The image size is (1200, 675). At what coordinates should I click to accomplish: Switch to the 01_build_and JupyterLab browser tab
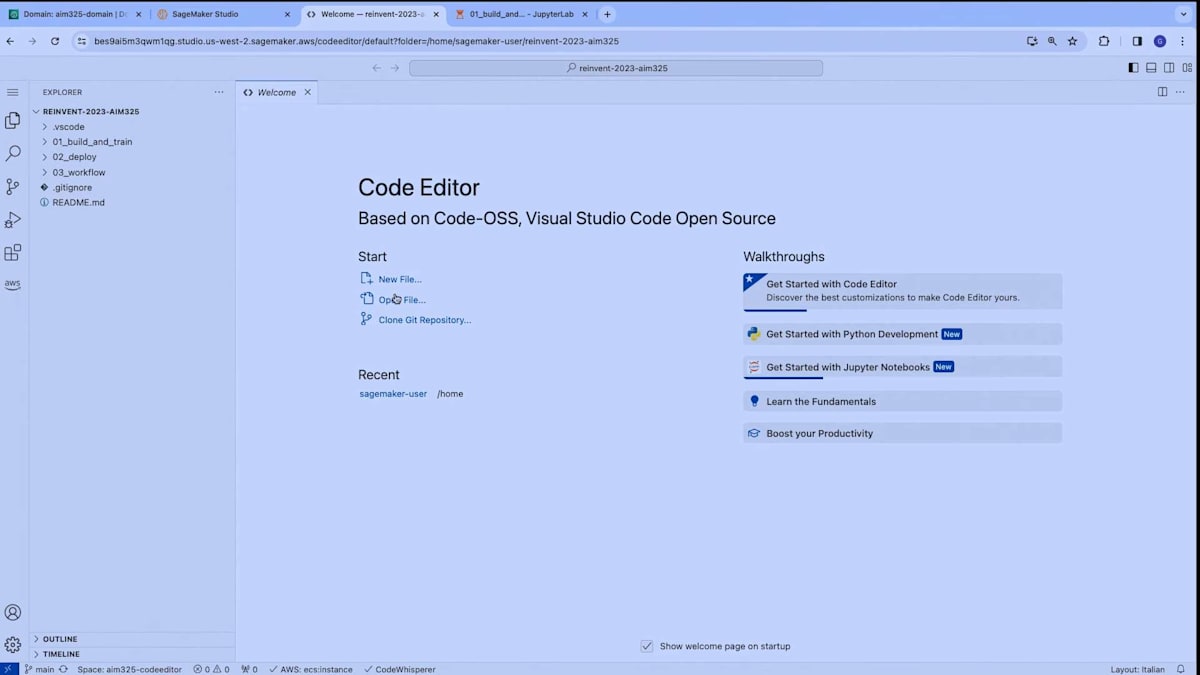click(x=520, y=14)
